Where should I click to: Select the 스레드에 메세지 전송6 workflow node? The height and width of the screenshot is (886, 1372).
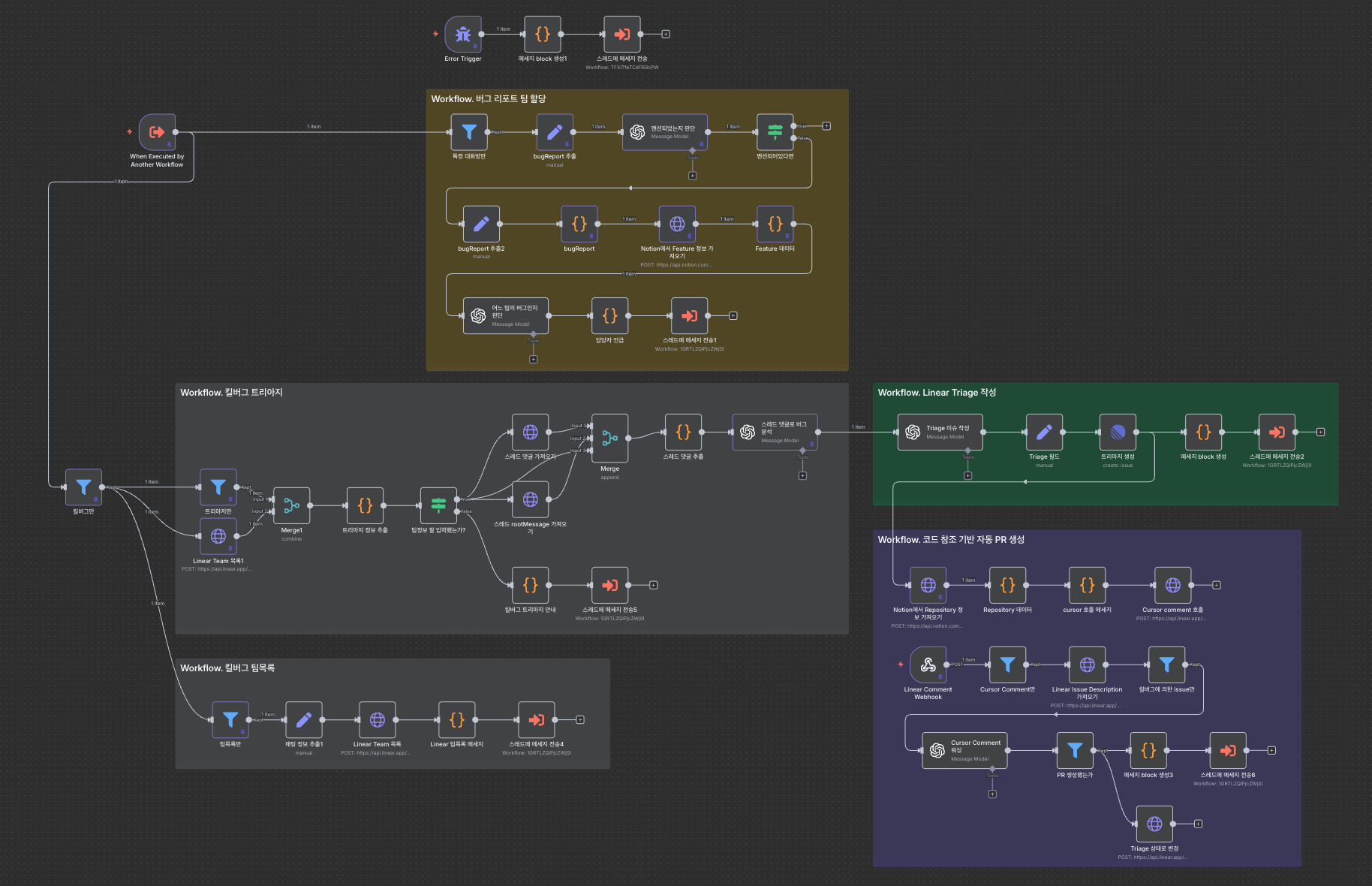[1229, 751]
